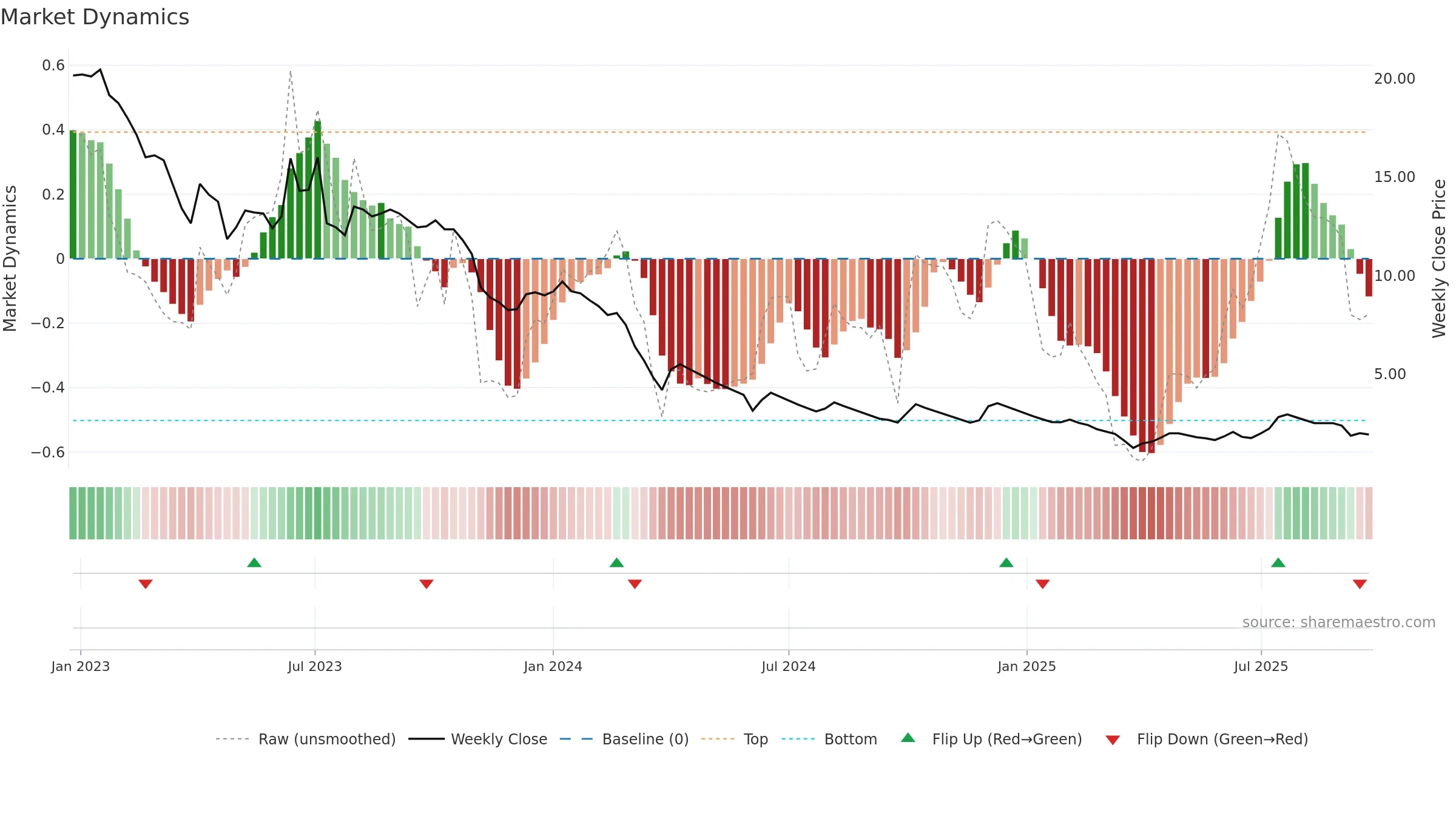
Task: Click the raw dashed line peak near 0.6
Action: [290, 72]
